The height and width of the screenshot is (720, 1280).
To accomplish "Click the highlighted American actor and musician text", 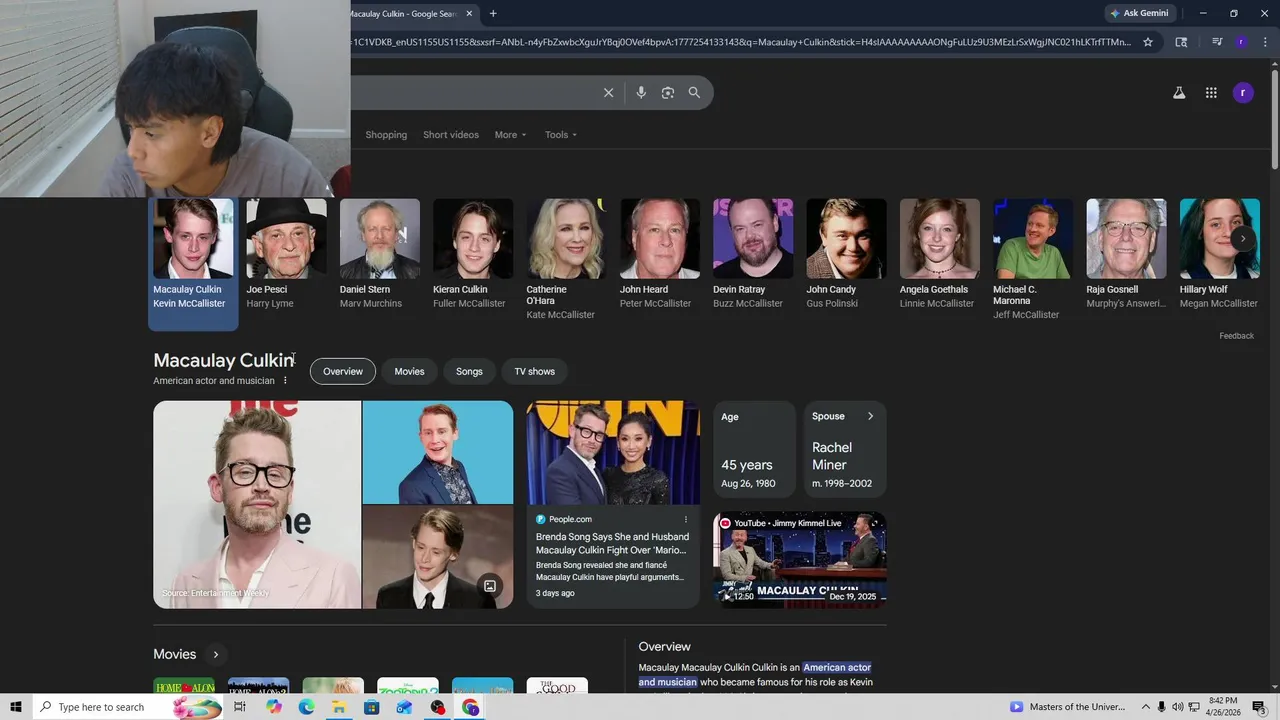I will coord(755,675).
